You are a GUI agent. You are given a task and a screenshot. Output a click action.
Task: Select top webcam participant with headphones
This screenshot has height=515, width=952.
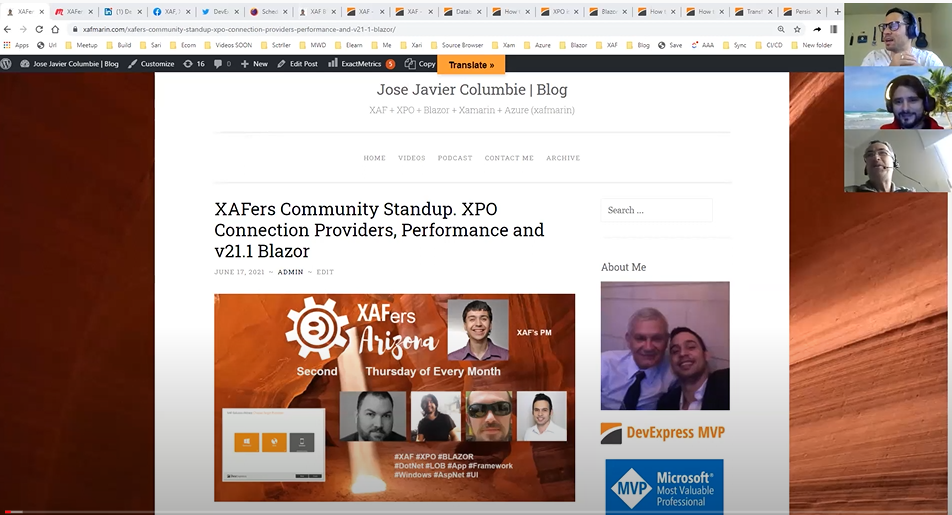point(897,34)
